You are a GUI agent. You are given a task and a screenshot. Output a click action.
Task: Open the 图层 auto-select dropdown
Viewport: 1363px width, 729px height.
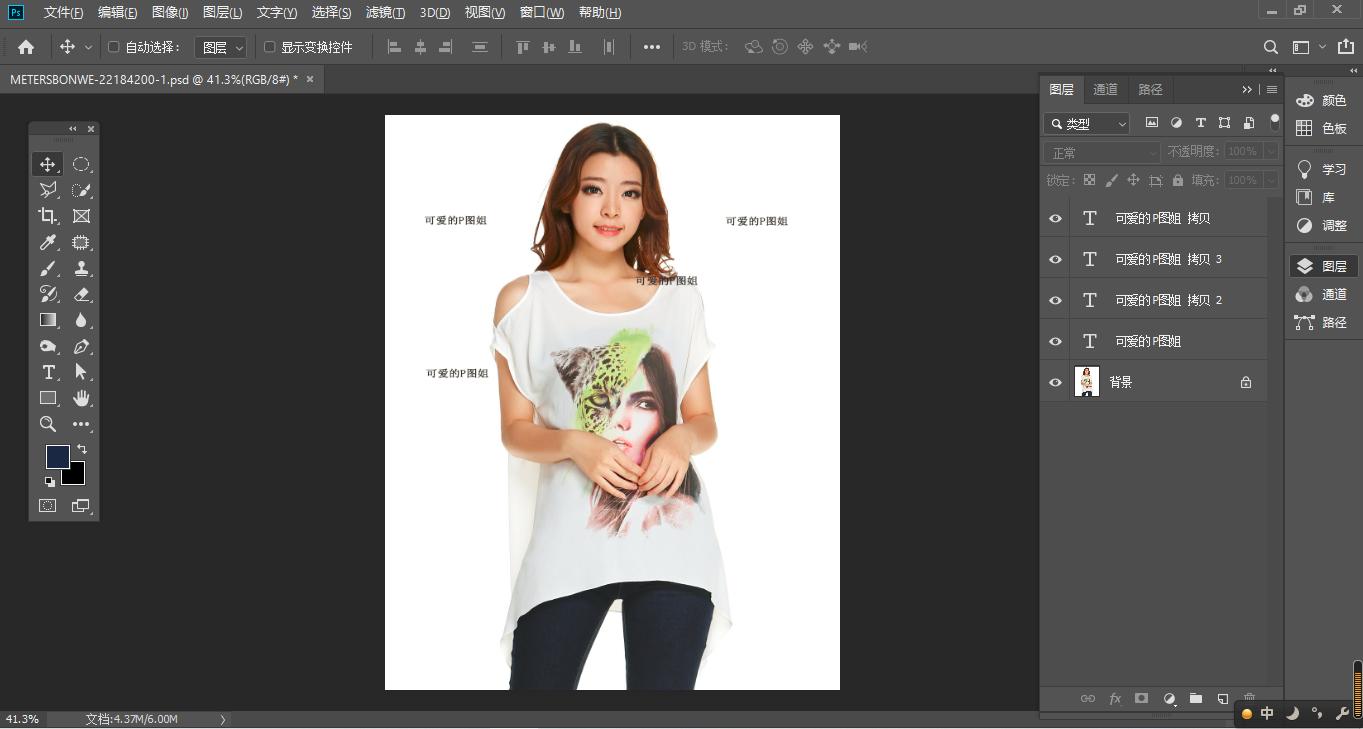coord(221,47)
